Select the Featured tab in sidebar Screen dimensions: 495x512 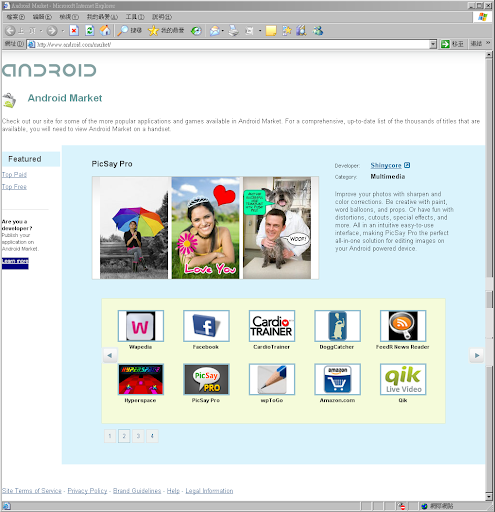click(x=31, y=159)
